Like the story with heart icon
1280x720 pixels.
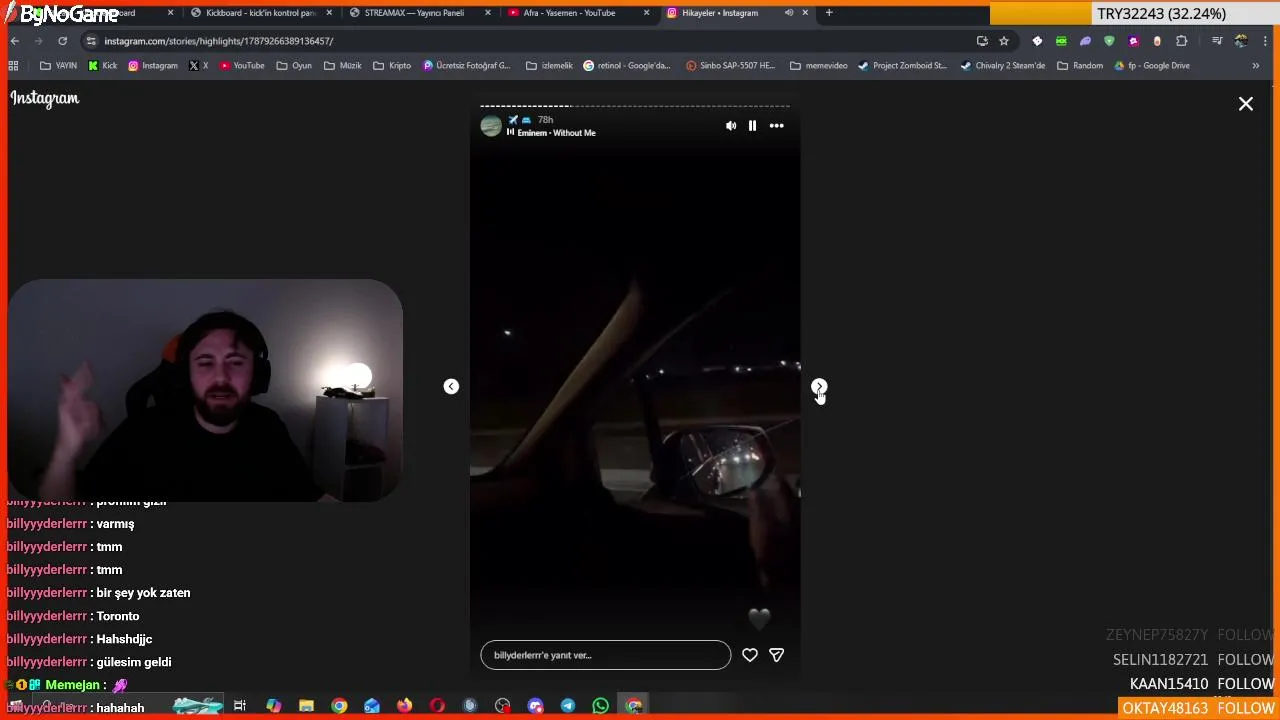(x=750, y=655)
